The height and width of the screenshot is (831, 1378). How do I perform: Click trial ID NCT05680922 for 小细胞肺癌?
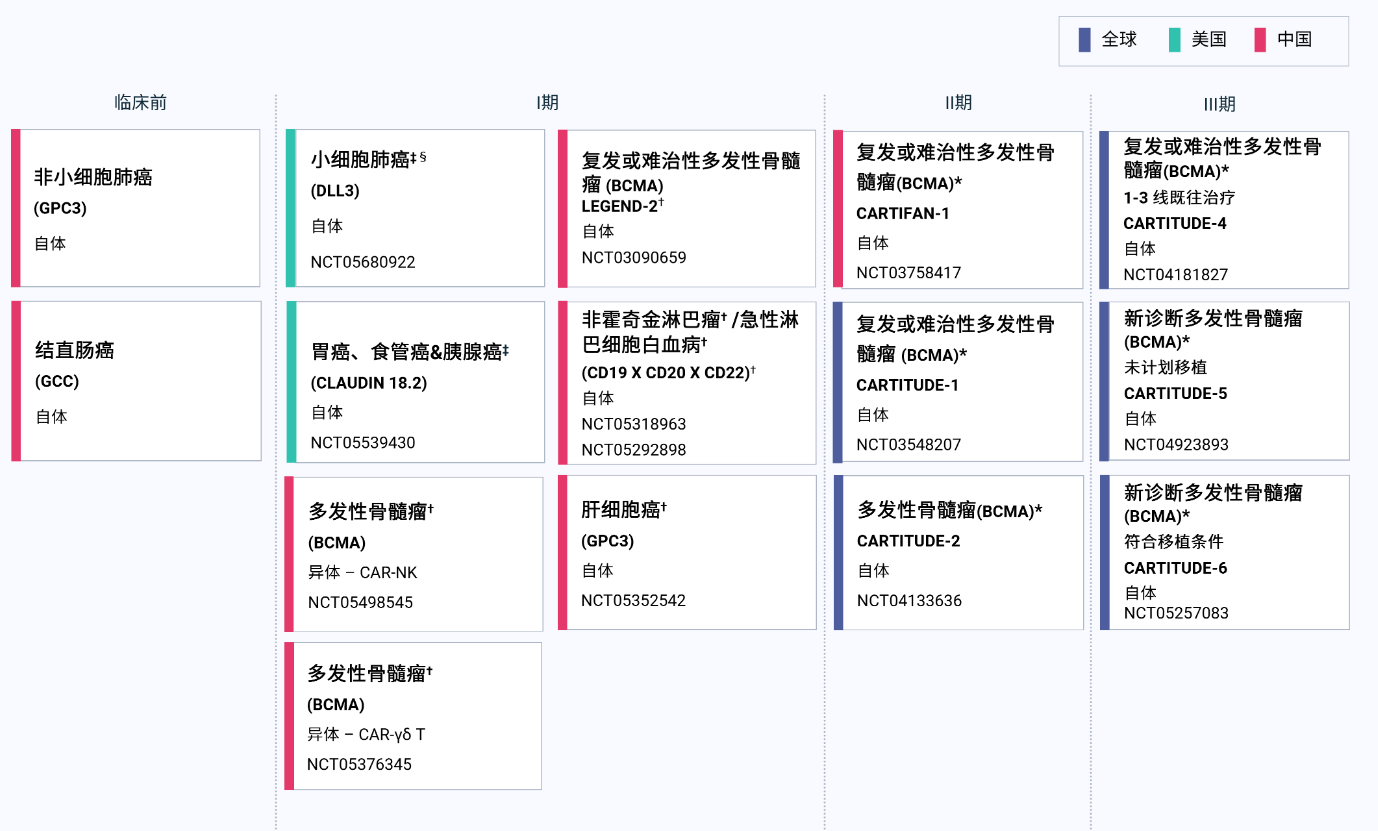(363, 262)
